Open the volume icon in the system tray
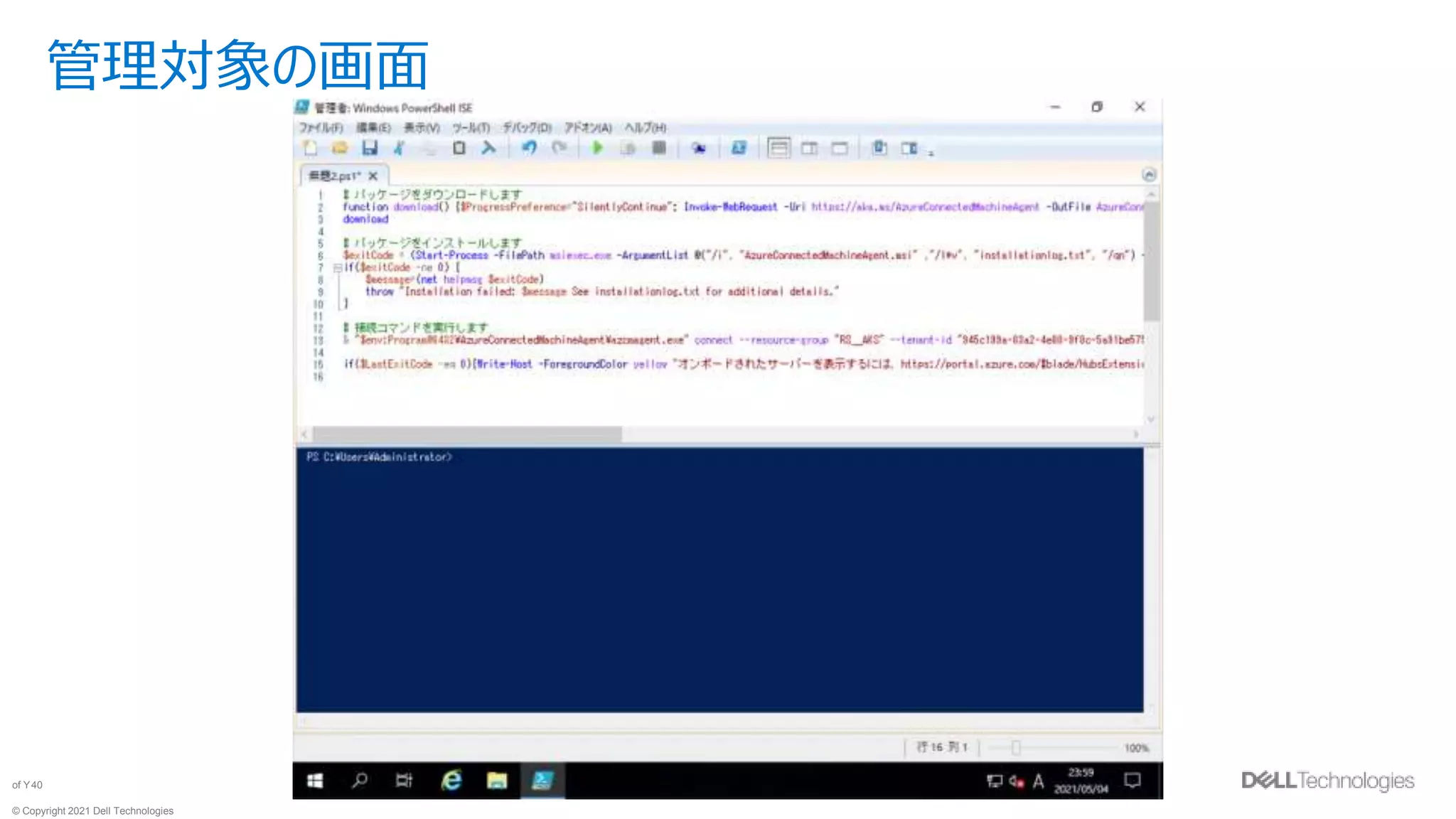Image resolution: width=1456 pixels, height=819 pixels. tap(1017, 781)
